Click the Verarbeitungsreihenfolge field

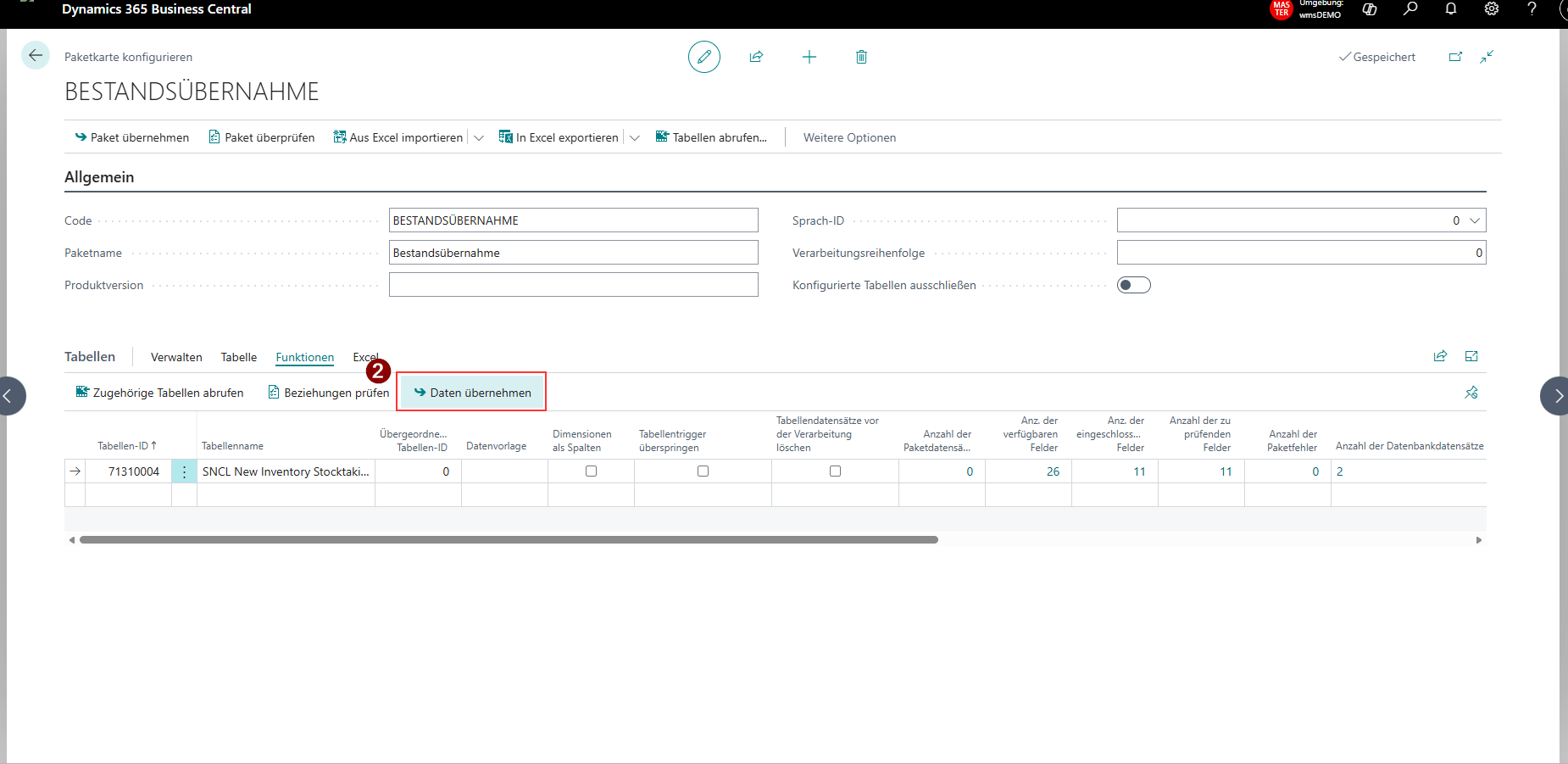[x=1301, y=253]
